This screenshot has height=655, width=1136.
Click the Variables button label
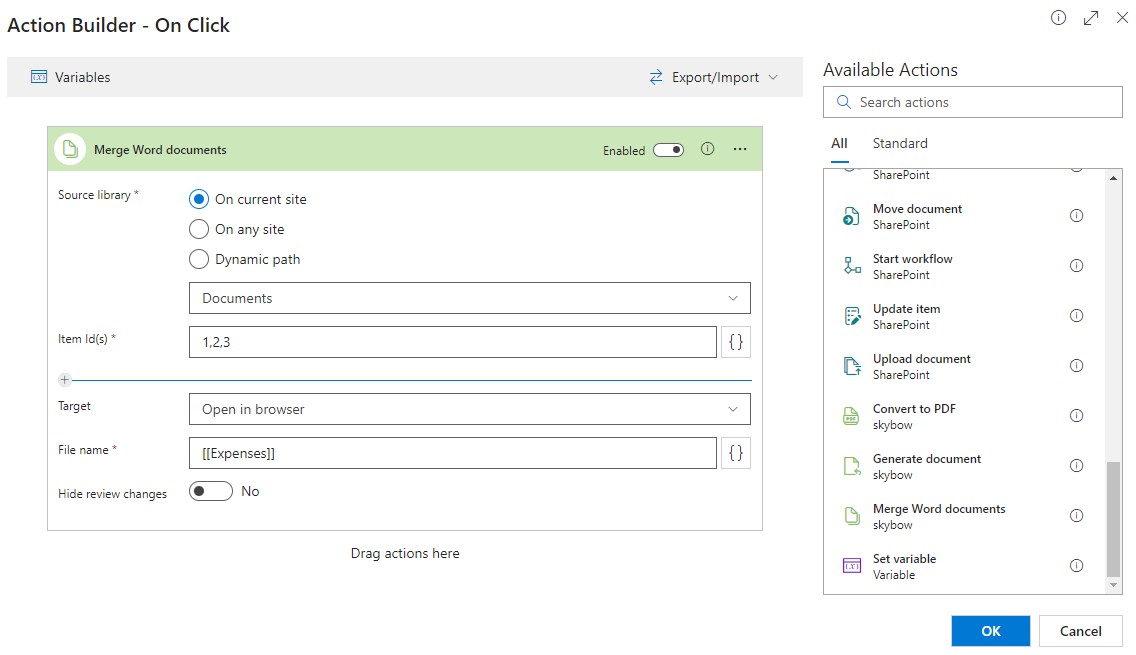tap(83, 77)
